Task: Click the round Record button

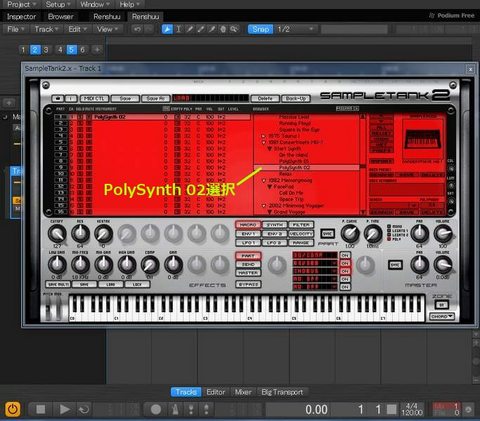Action: click(x=156, y=409)
